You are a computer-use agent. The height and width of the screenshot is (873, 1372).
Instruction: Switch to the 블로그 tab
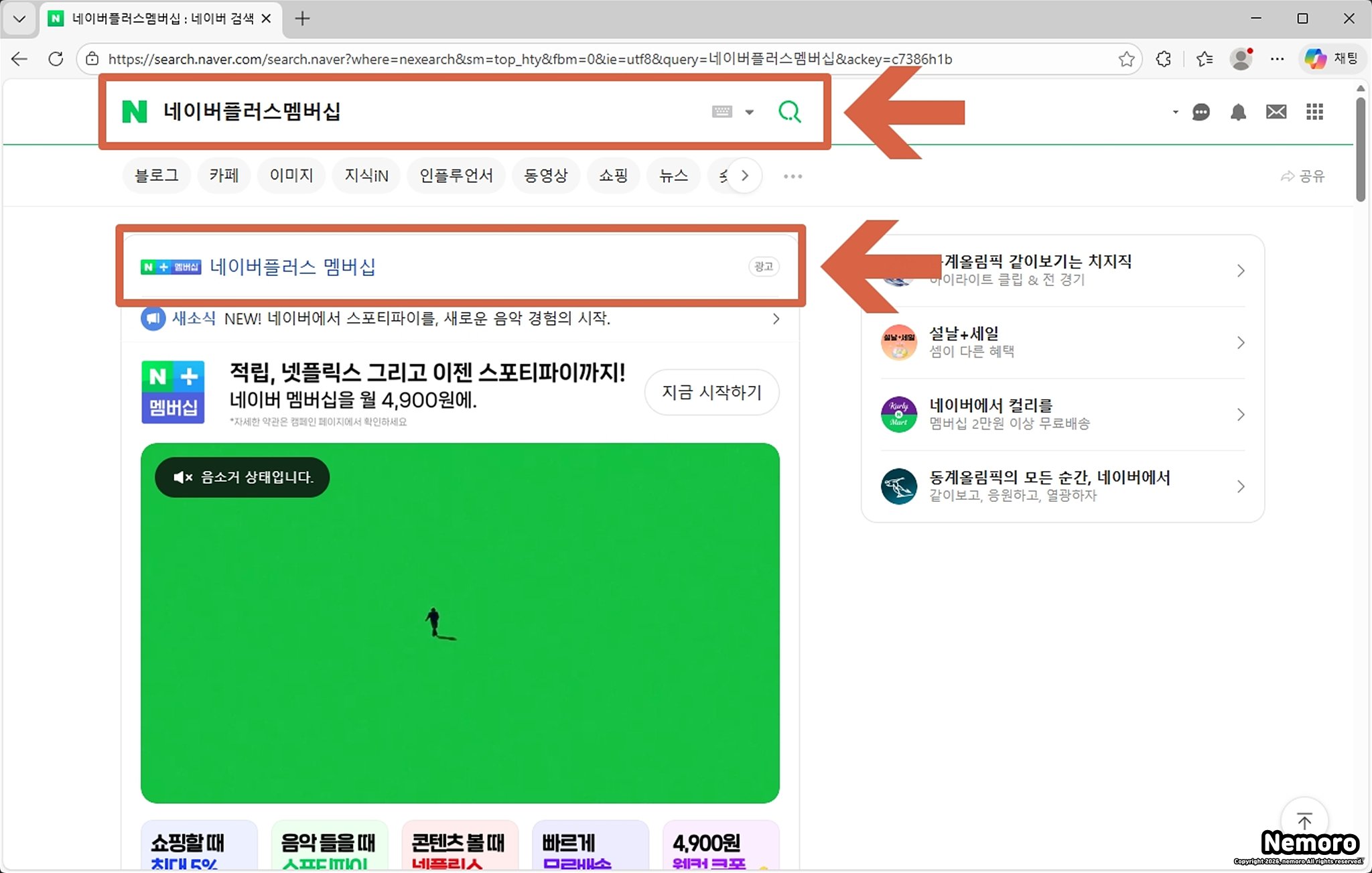click(x=156, y=176)
